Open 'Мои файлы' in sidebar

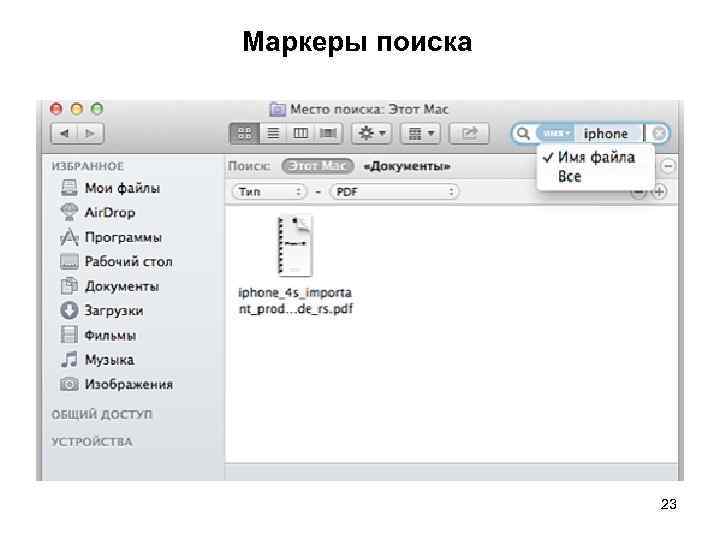[123, 188]
